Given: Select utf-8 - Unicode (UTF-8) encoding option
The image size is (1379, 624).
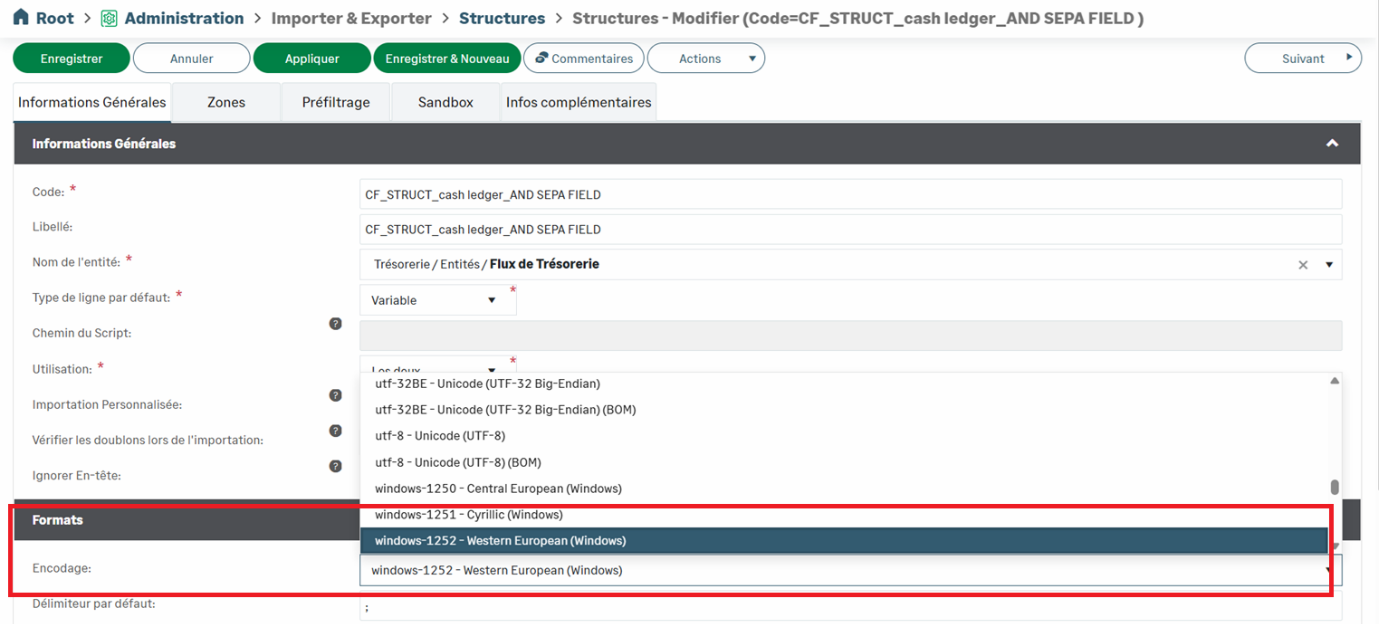Looking at the screenshot, I should click(x=440, y=436).
